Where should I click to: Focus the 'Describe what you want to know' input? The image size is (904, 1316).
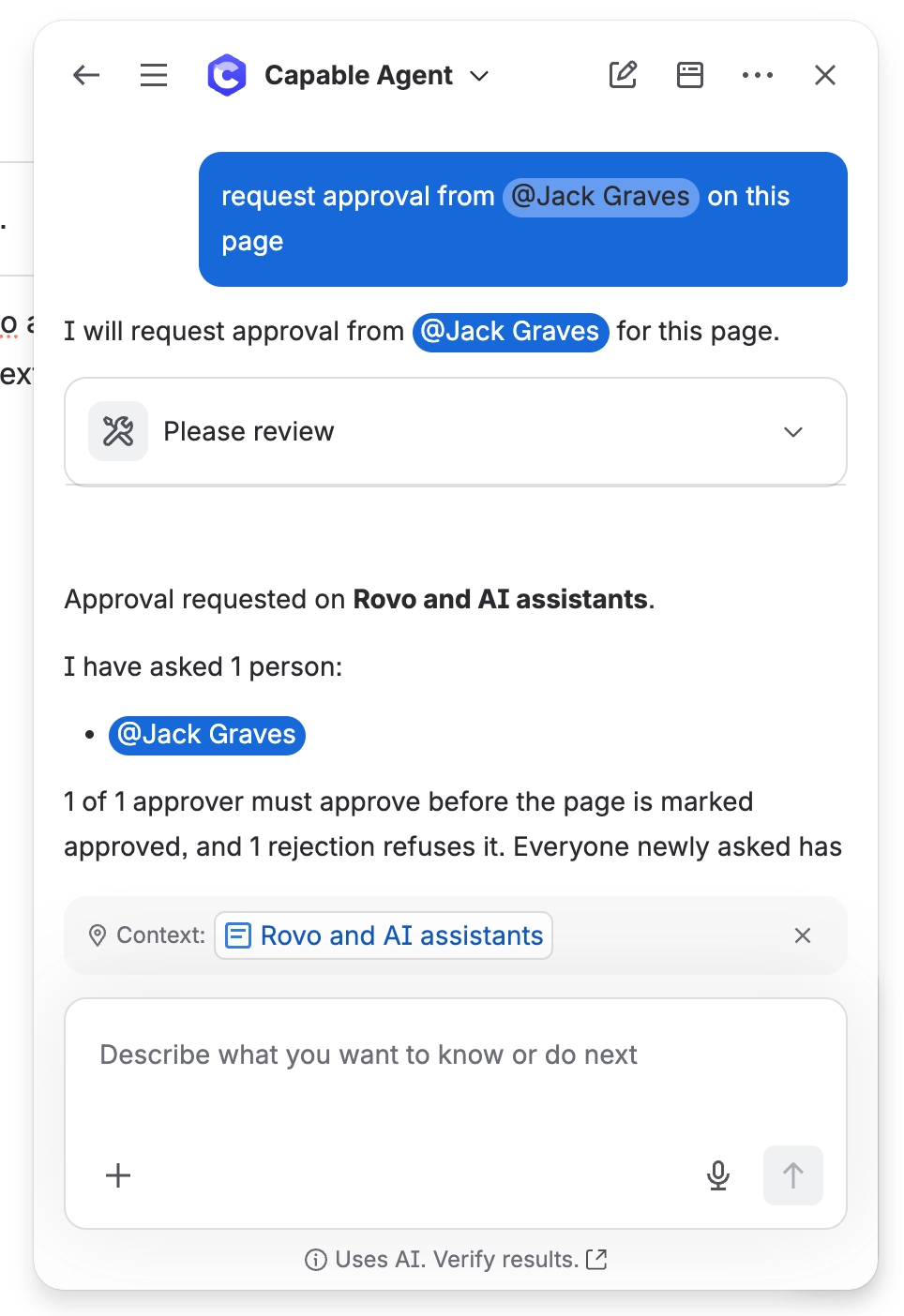coord(456,1055)
